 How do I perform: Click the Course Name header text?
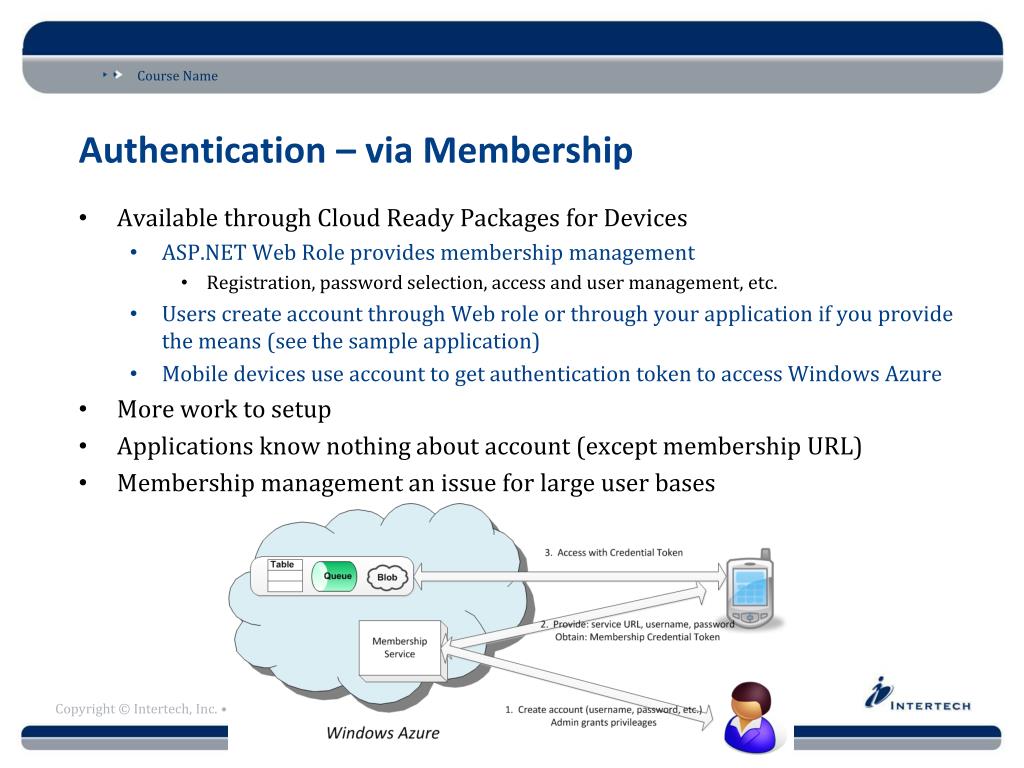pyautogui.click(x=177, y=76)
